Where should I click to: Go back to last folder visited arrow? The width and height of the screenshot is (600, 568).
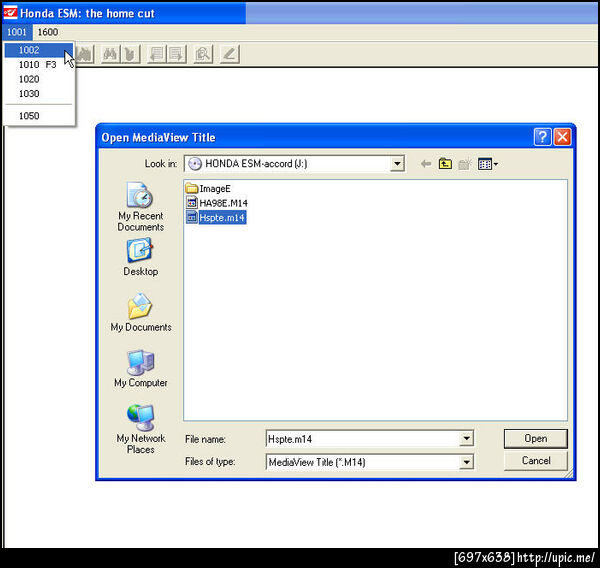click(x=426, y=164)
